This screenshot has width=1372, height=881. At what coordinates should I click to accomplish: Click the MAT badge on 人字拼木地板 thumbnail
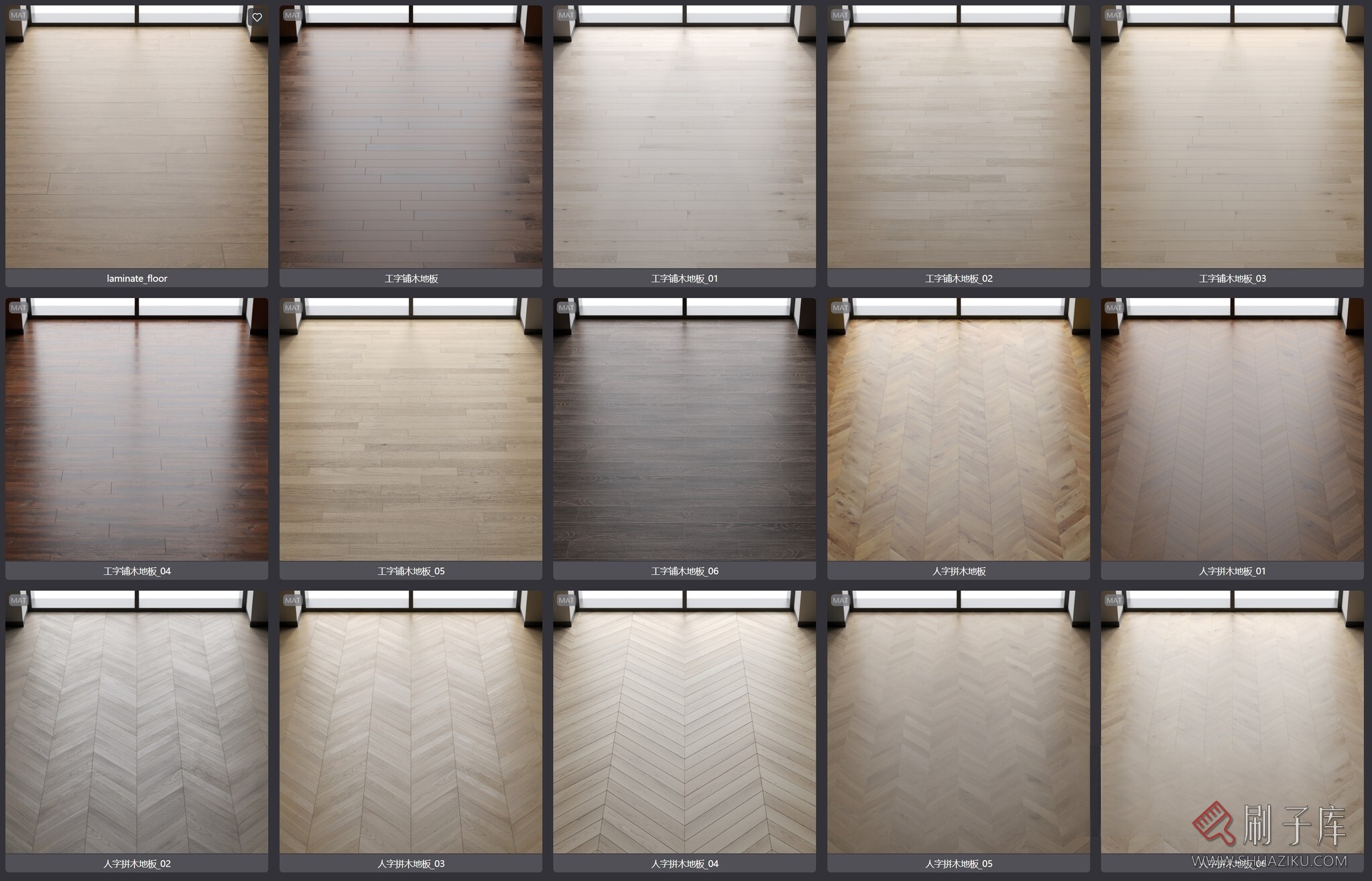pos(840,308)
